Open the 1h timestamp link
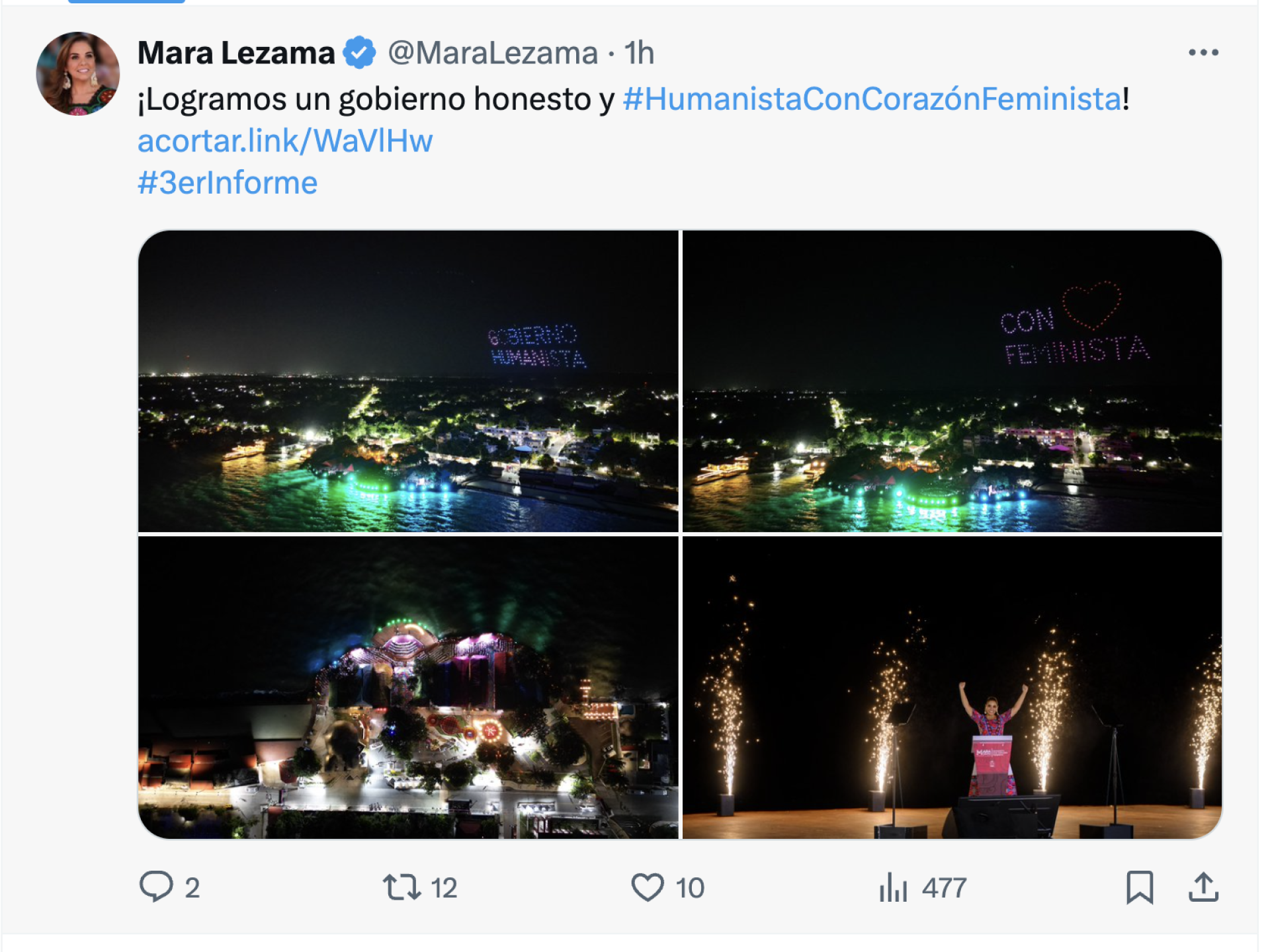The image size is (1268, 952). pos(639,53)
